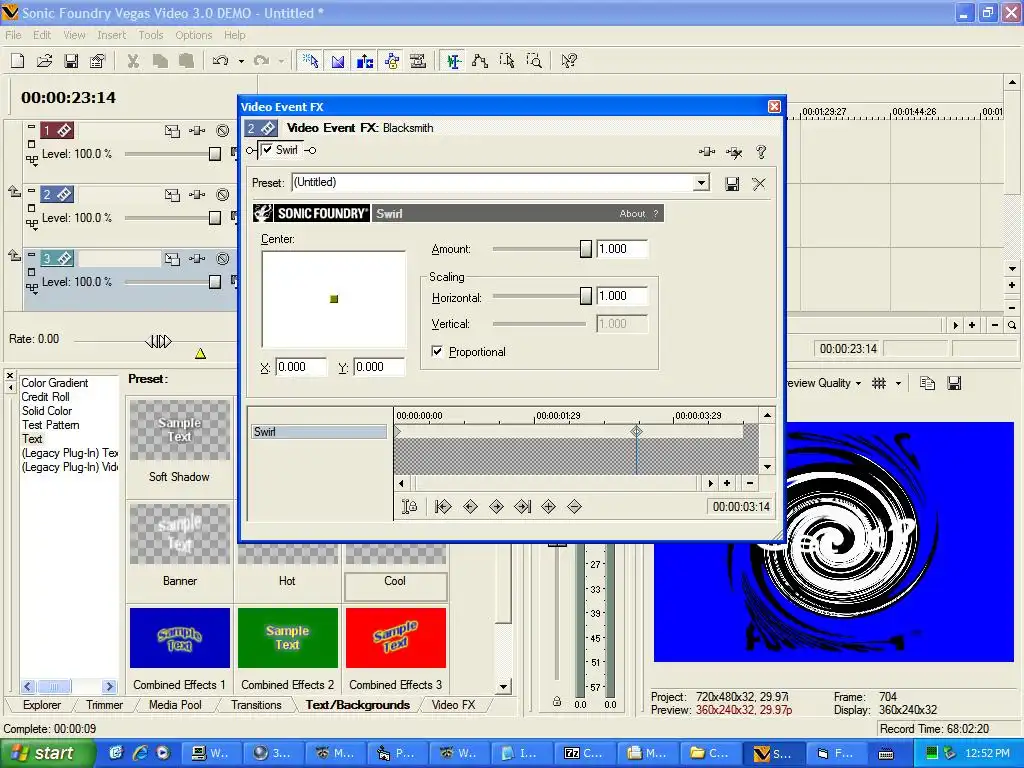Open compositing mode menu on track 3
This screenshot has height=768, width=1024.
point(31,287)
